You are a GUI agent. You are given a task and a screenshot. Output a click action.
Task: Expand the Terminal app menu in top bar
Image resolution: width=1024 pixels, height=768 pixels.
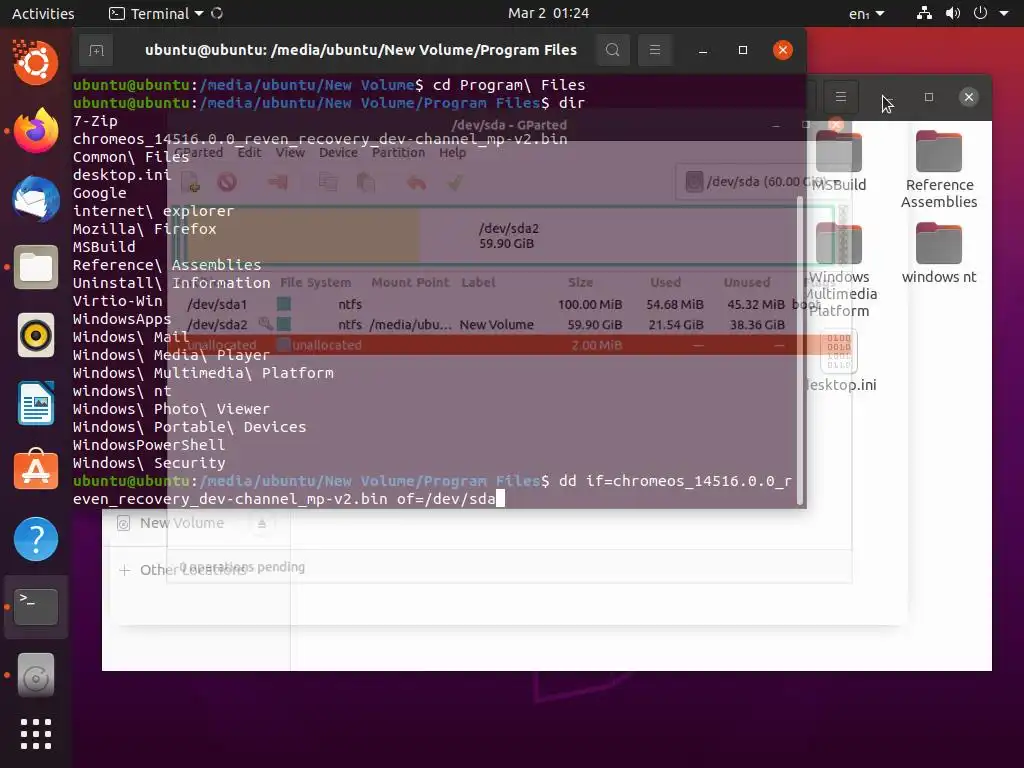(x=156, y=13)
